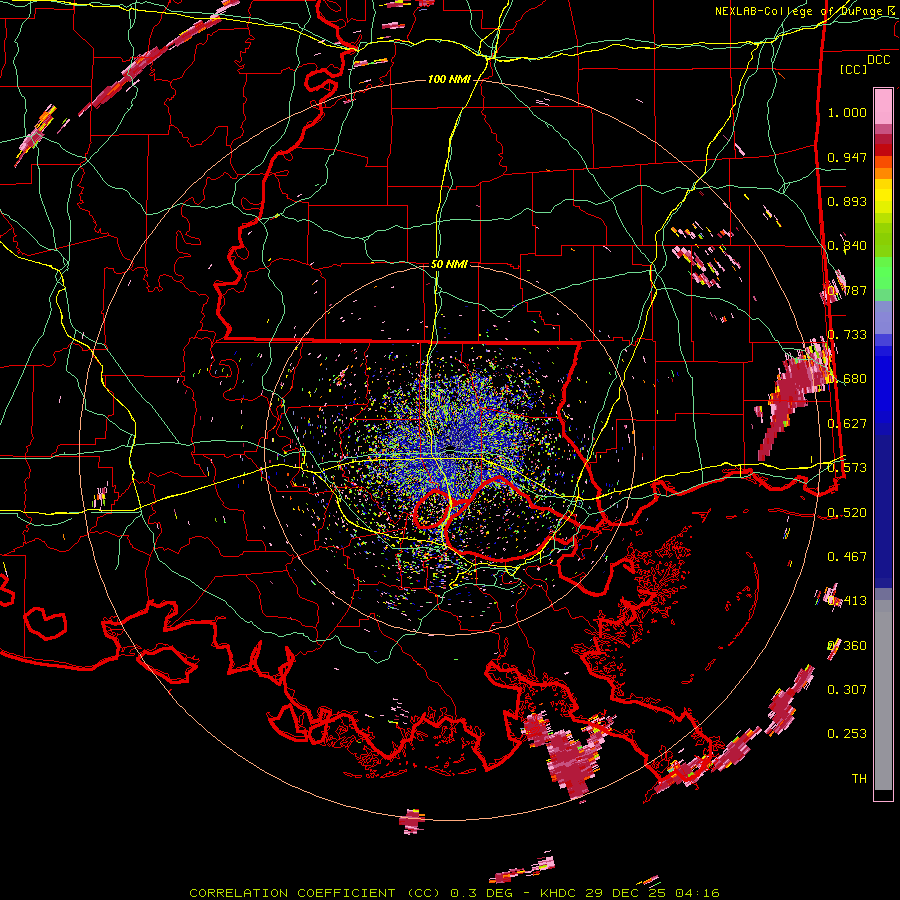Click the 0.733 scale value
Image resolution: width=900 pixels, height=900 pixels.
point(847,335)
